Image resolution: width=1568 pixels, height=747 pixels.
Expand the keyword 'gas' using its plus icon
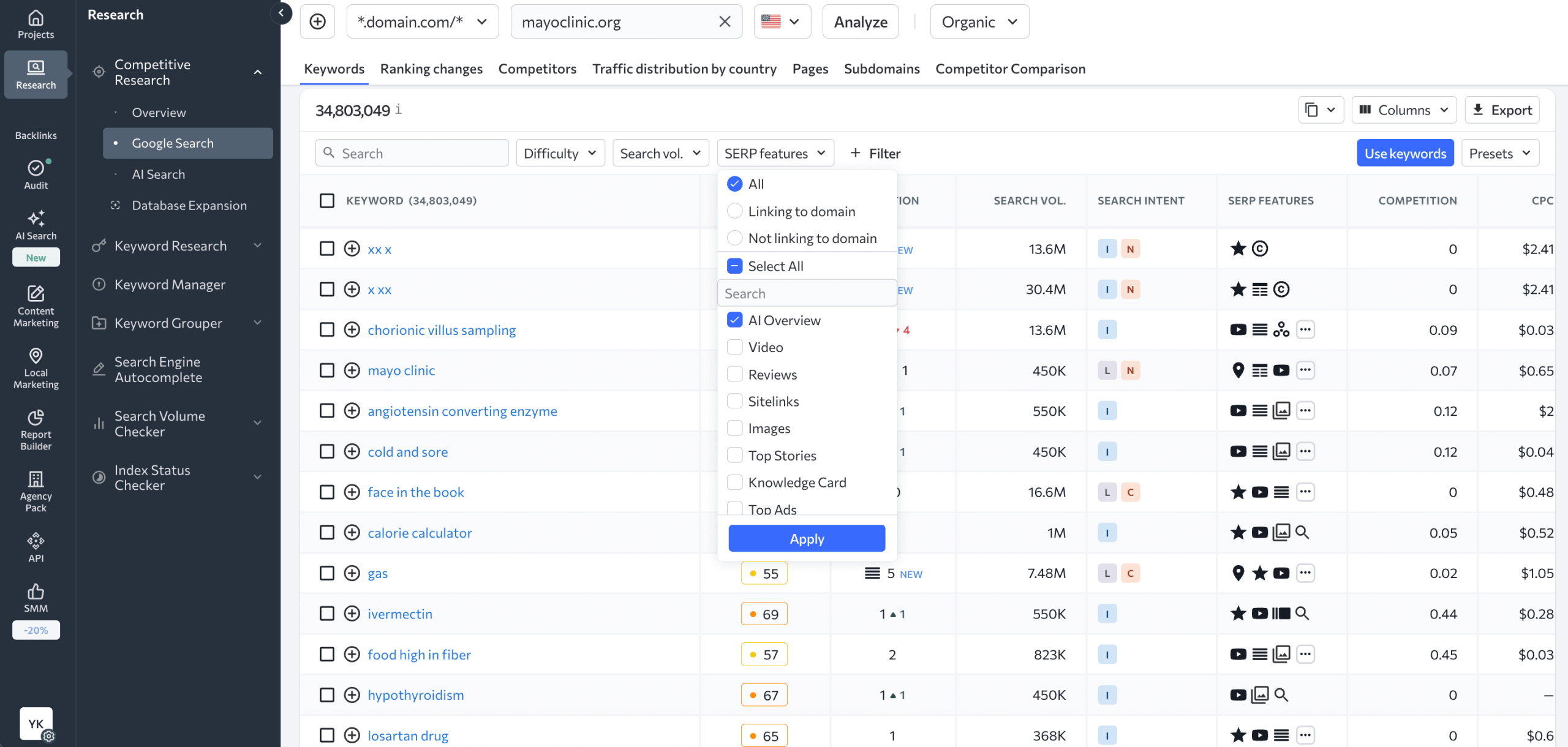tap(352, 573)
